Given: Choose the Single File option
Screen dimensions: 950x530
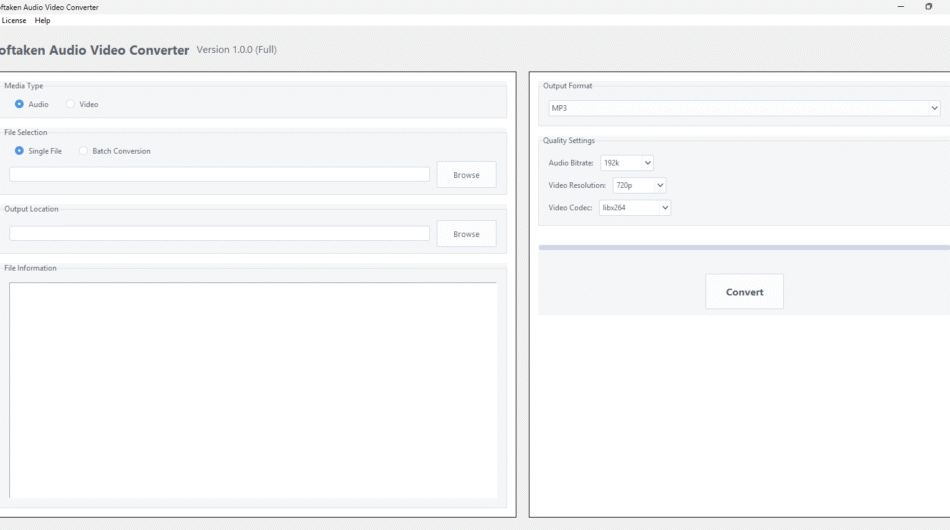Looking at the screenshot, I should (20, 151).
